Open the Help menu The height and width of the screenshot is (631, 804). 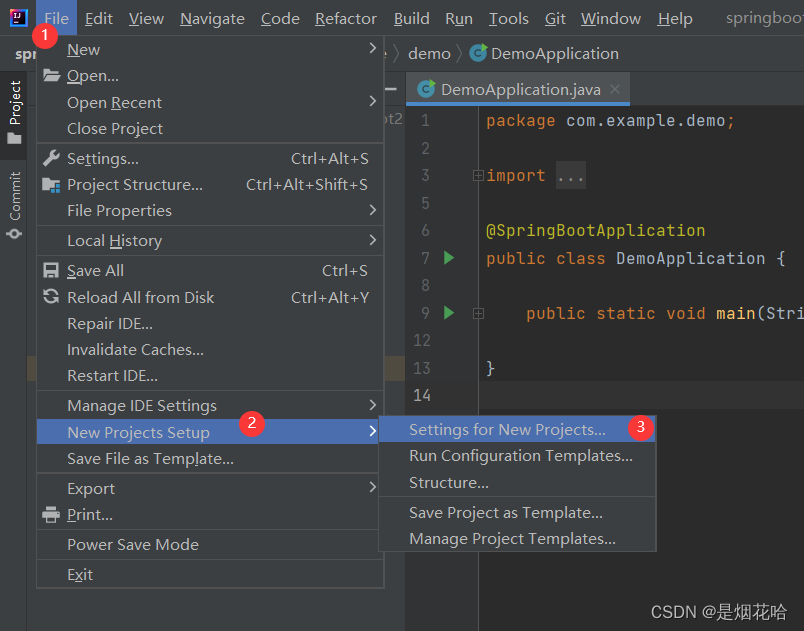(675, 18)
